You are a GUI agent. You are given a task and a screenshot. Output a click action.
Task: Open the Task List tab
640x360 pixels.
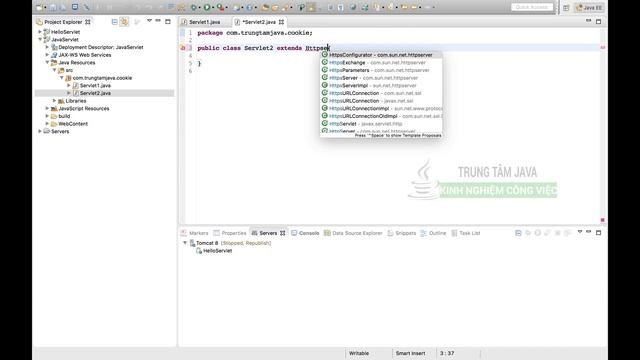[x=466, y=233]
